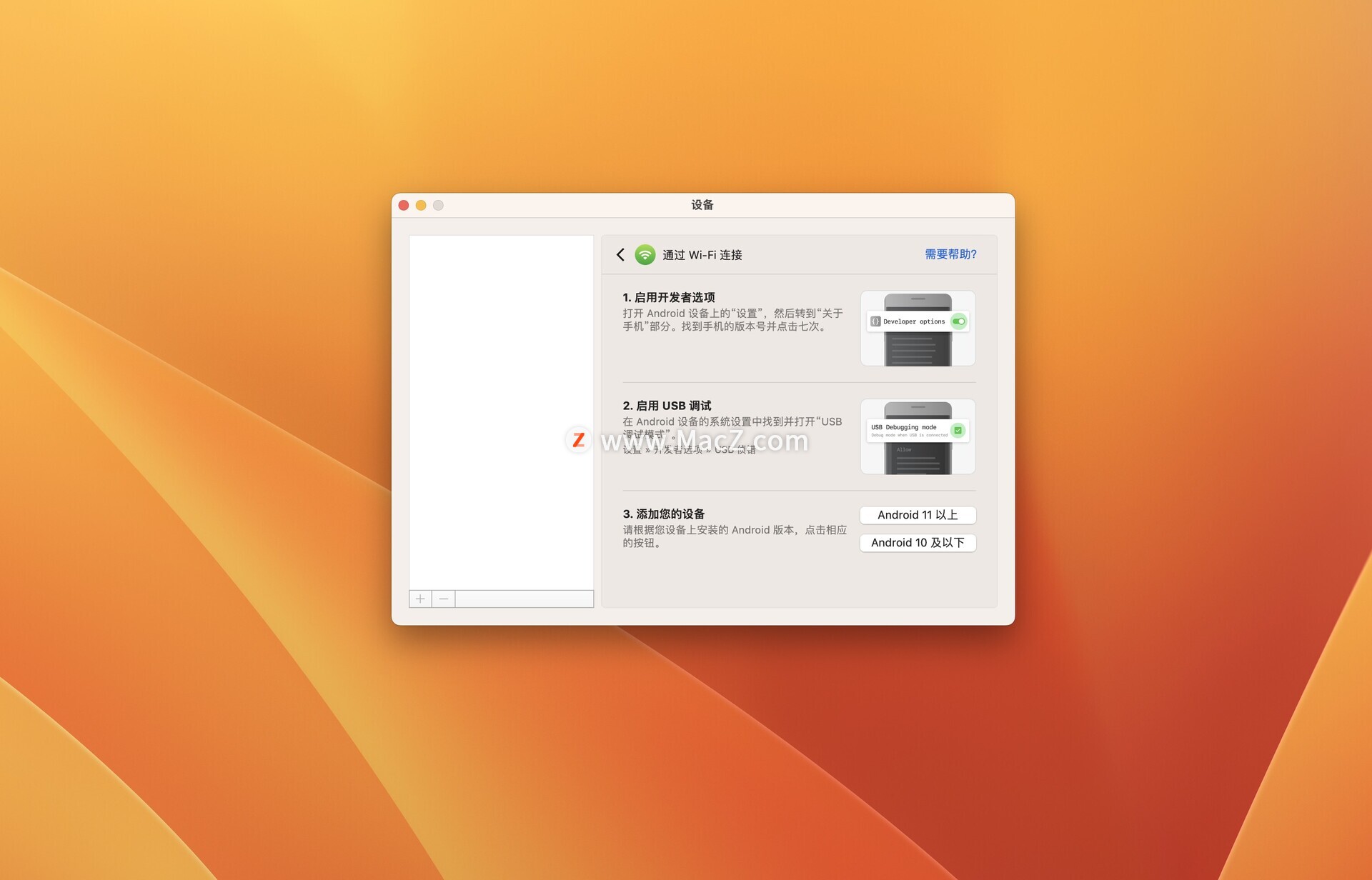Click the green Wi-Fi connection icon

point(645,255)
